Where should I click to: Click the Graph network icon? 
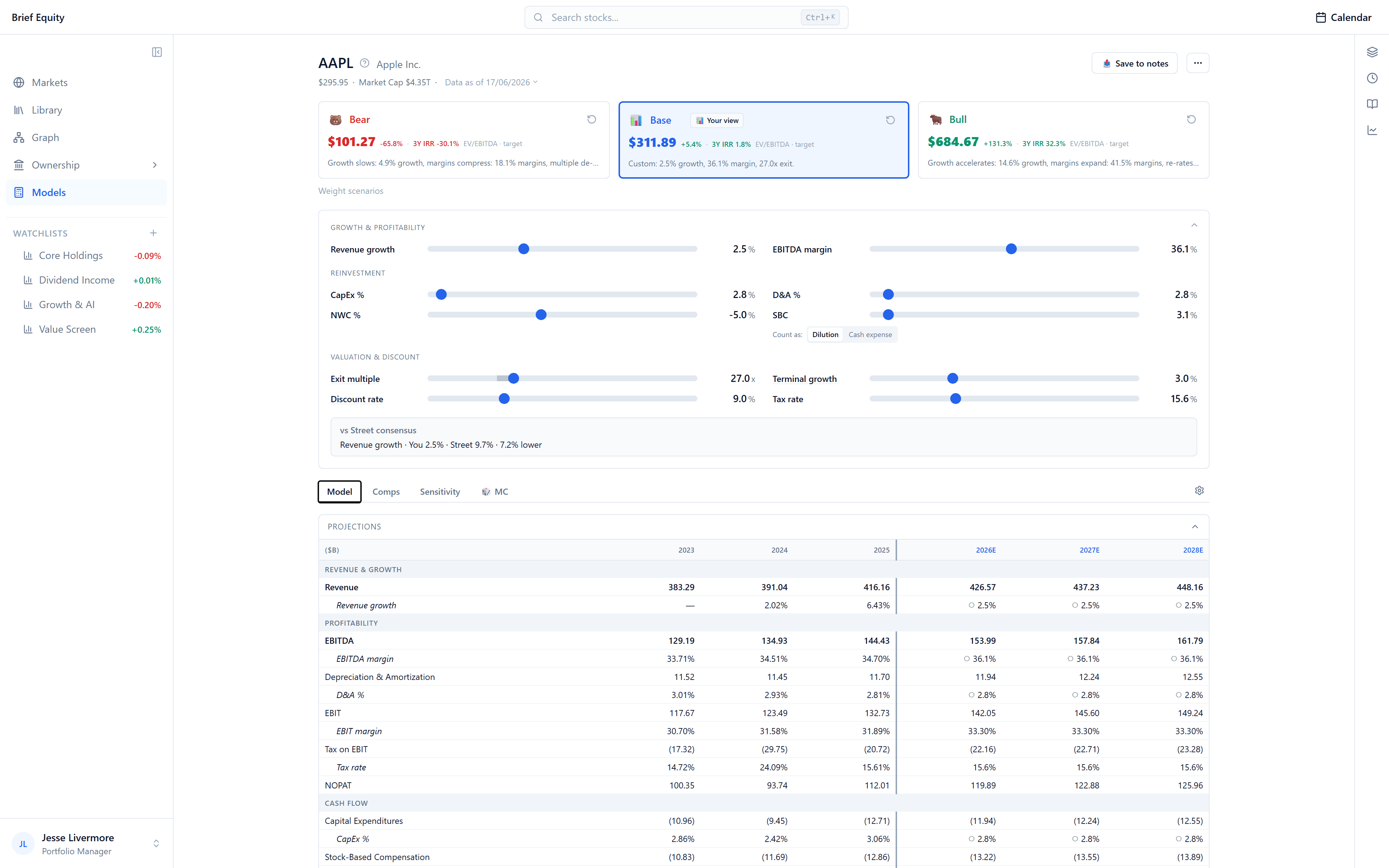pos(19,138)
